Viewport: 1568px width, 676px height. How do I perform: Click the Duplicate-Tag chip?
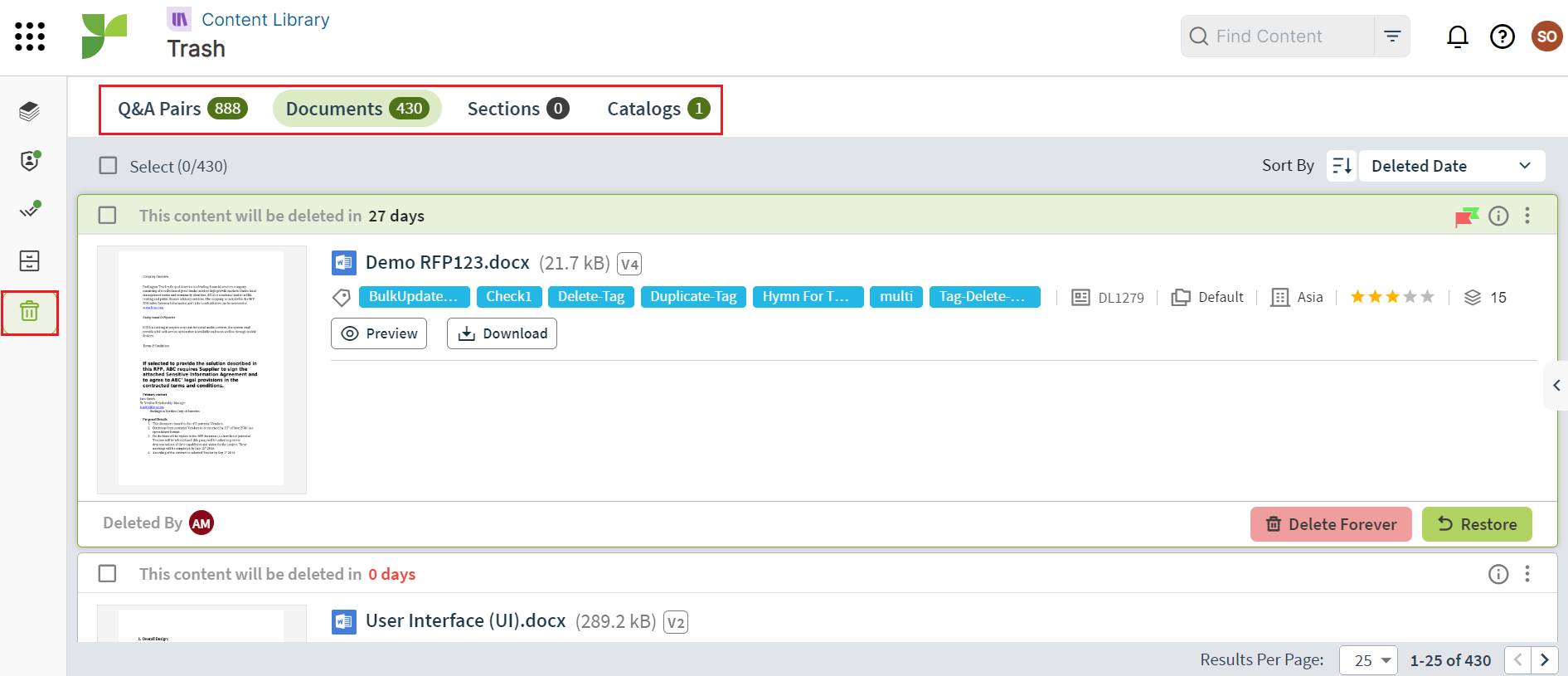pyautogui.click(x=693, y=297)
